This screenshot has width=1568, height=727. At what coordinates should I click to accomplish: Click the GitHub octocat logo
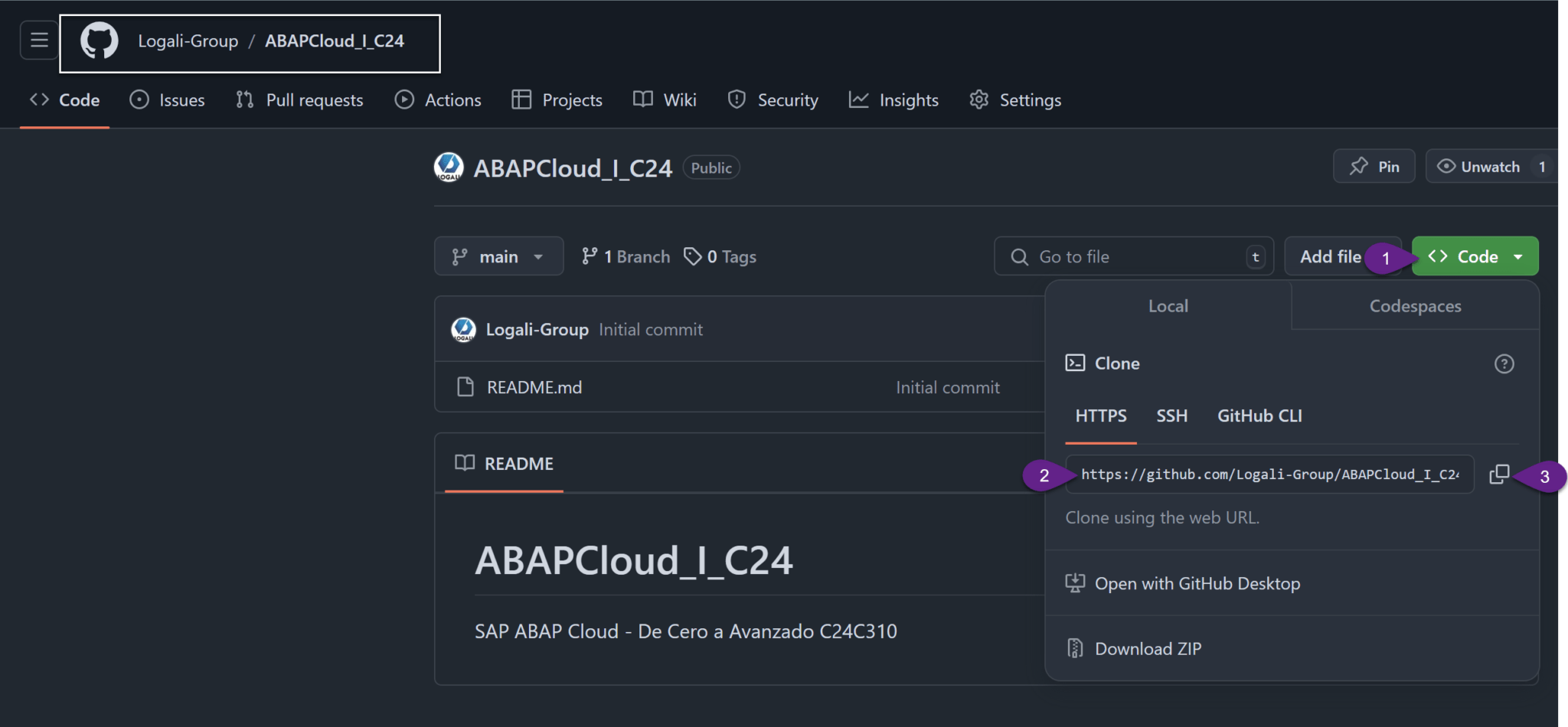pos(100,41)
